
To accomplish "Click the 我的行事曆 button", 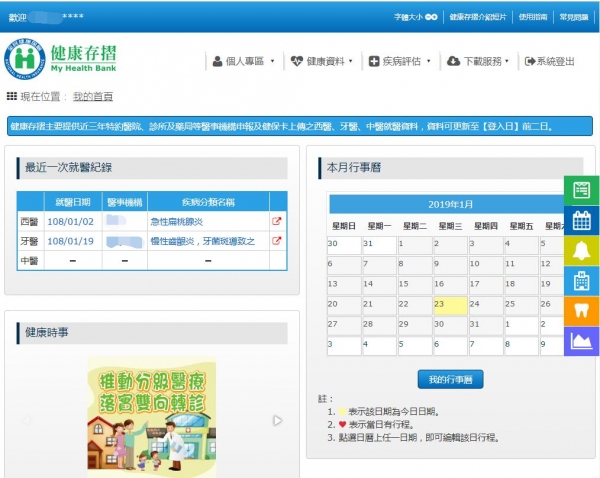I will [449, 379].
